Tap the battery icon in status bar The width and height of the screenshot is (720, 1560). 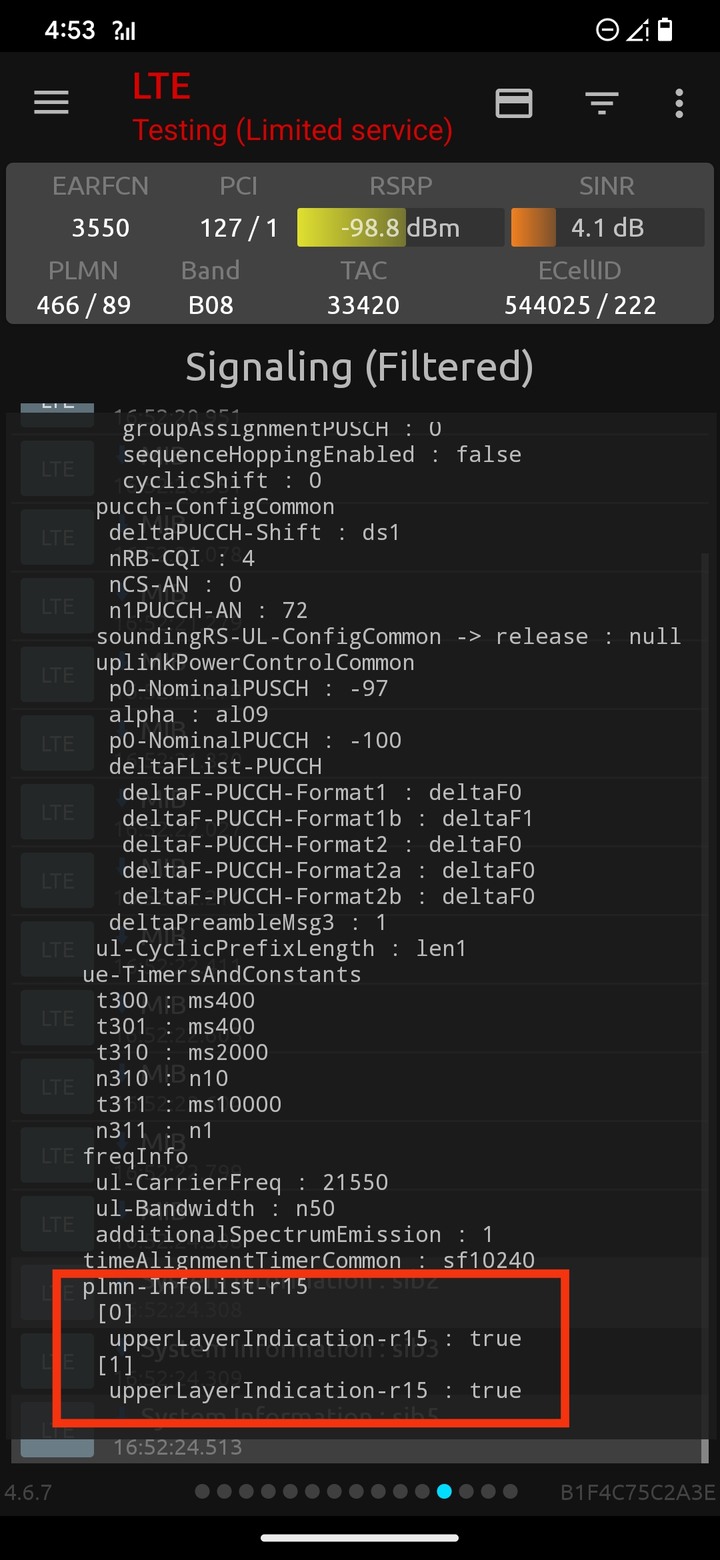[665, 30]
